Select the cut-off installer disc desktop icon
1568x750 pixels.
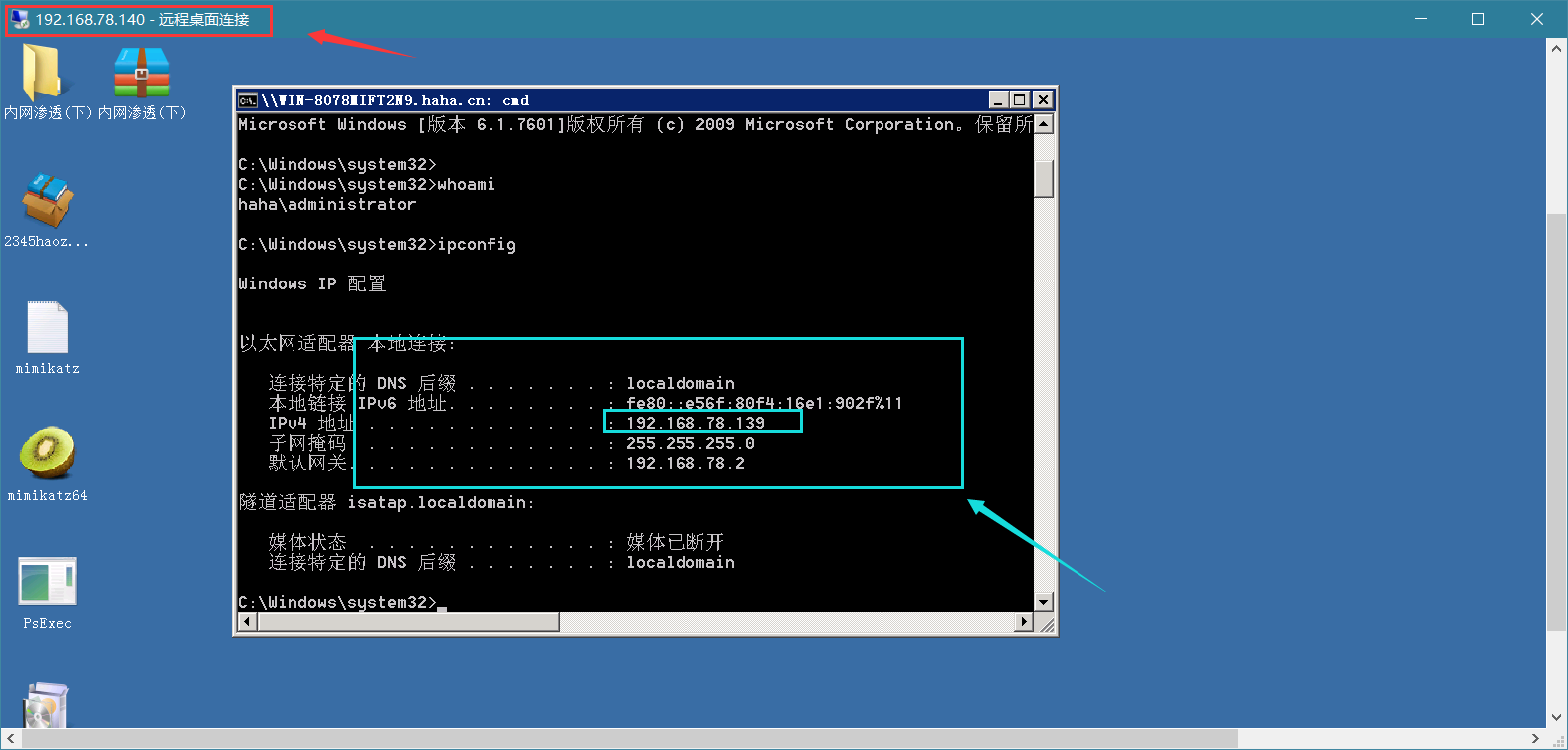[45, 705]
